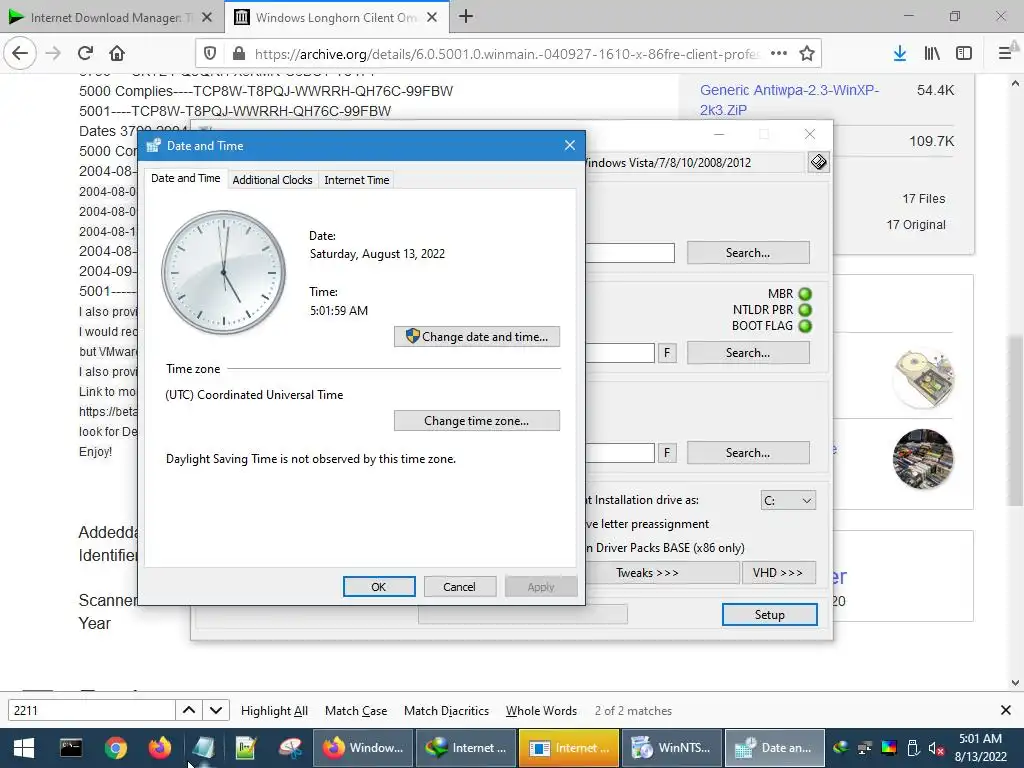
Task: Launch Firefox pinned taskbar icon
Action: click(159, 748)
